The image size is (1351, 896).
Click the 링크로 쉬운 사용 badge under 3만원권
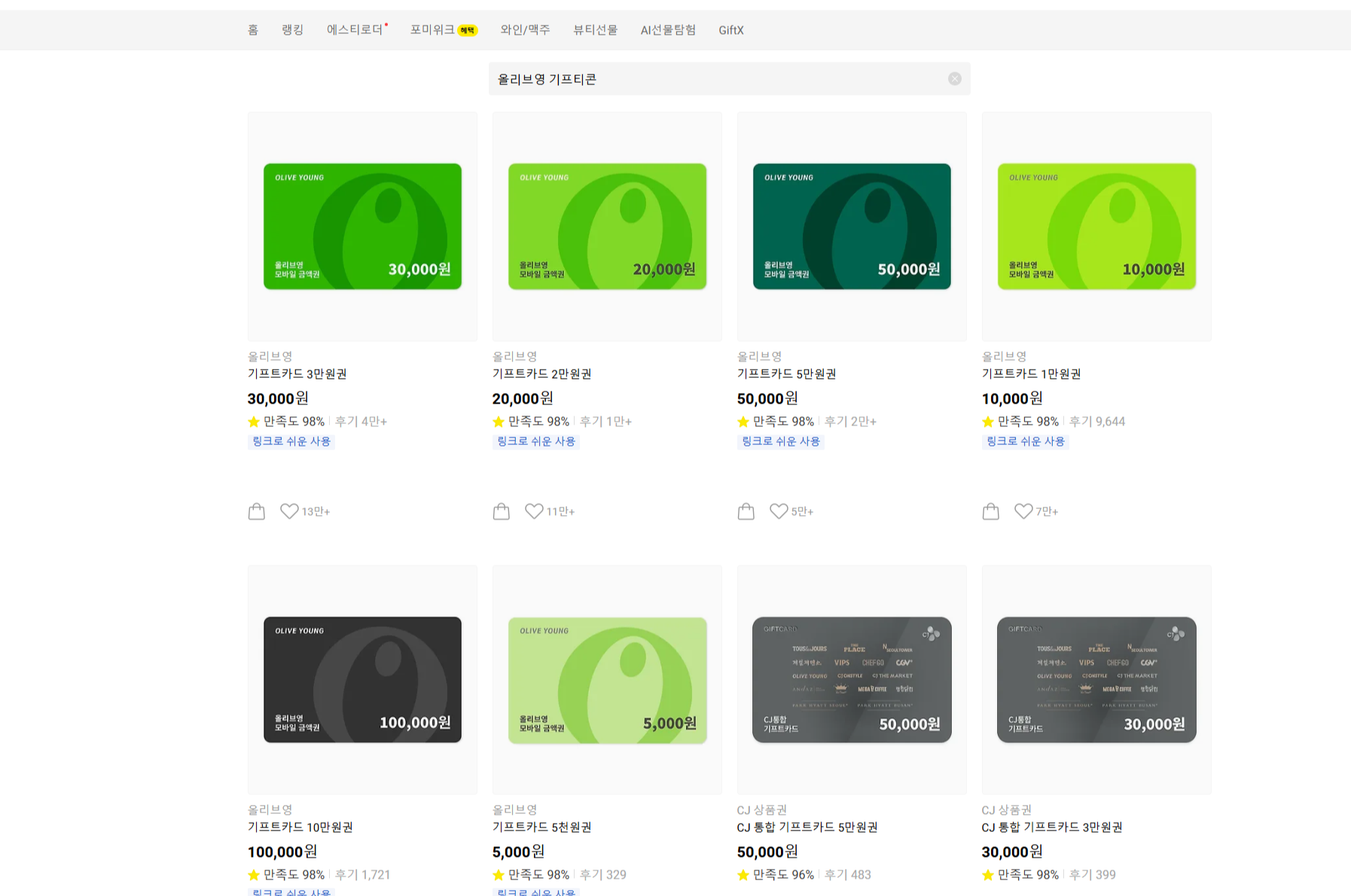pyautogui.click(x=291, y=441)
